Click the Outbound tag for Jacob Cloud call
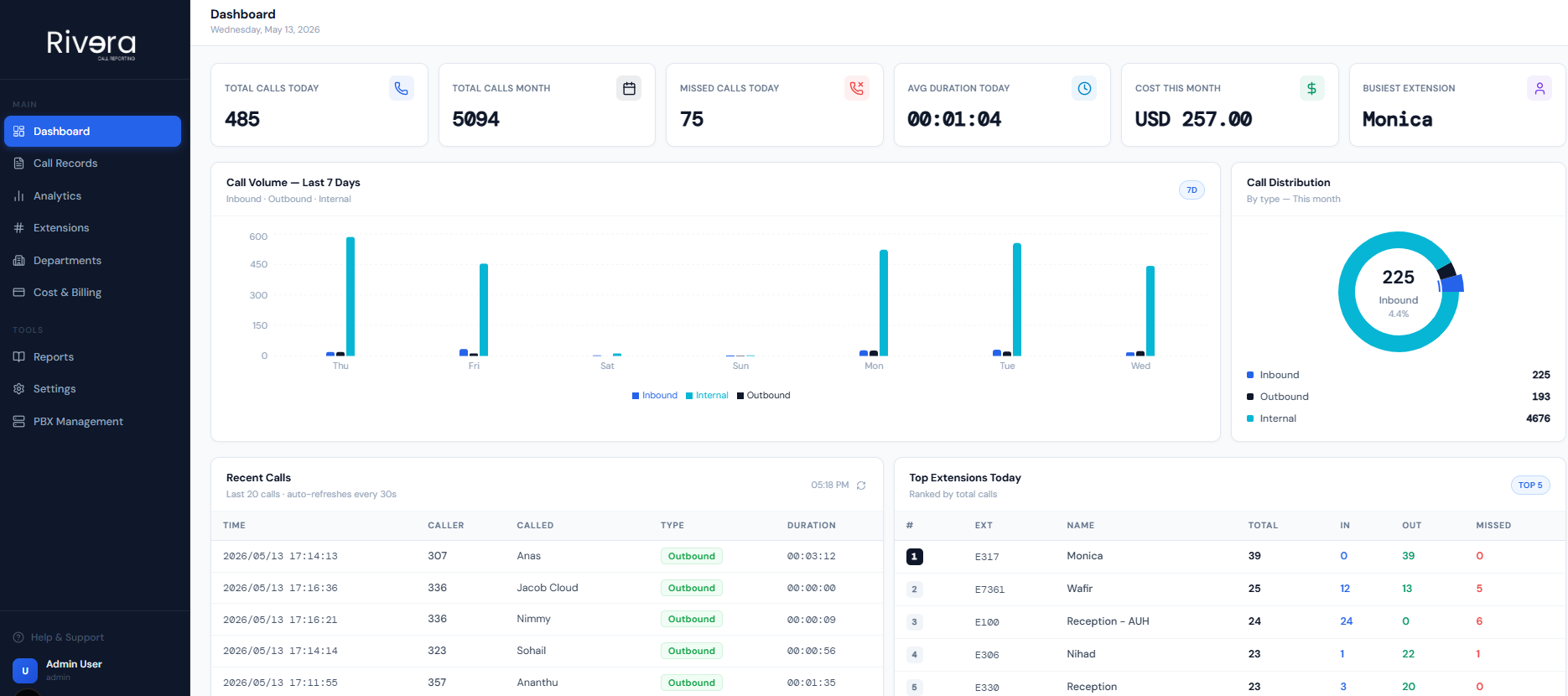 click(692, 588)
